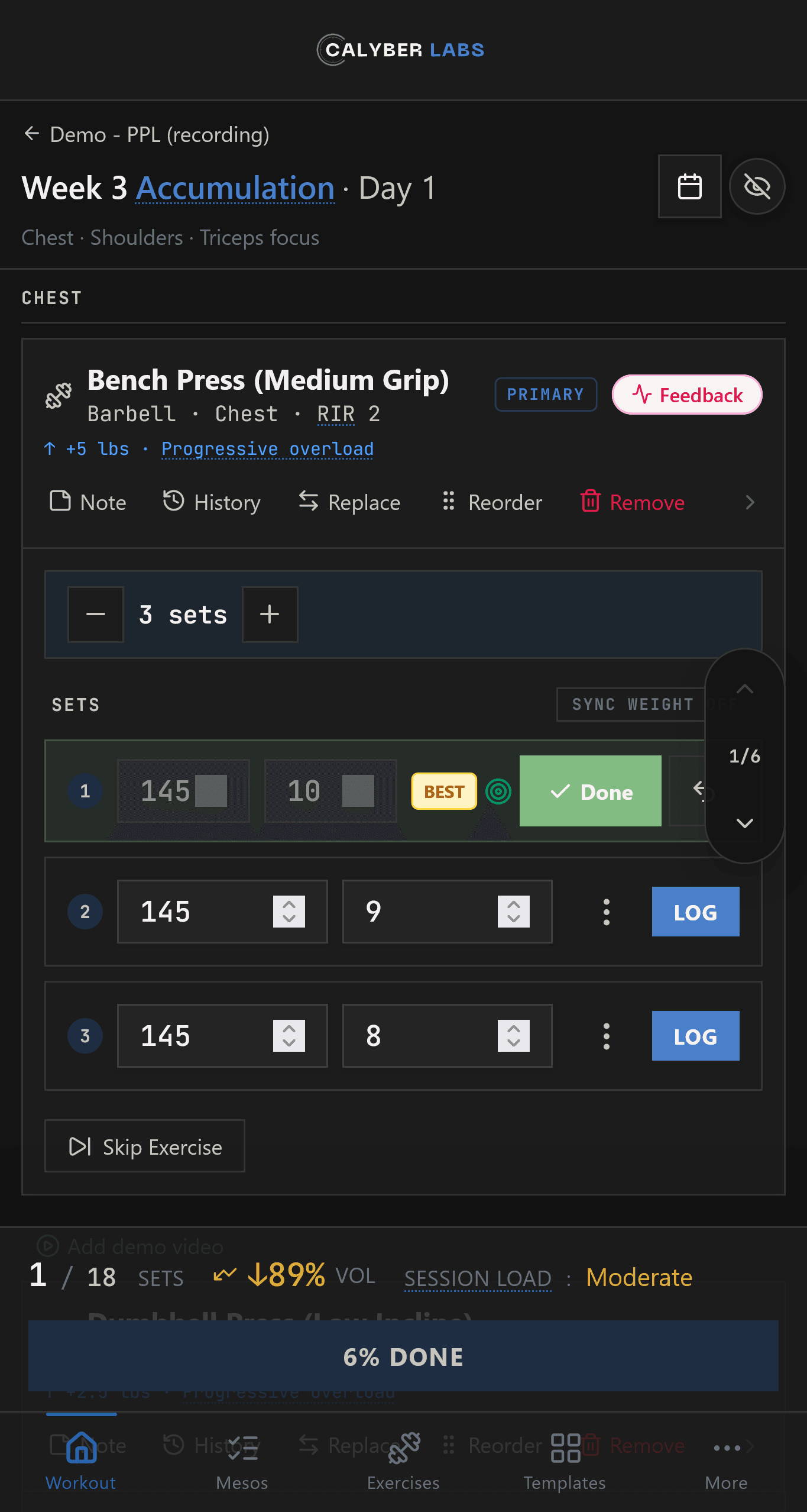The height and width of the screenshot is (1512, 807).
Task: Toggle the Done button on set 1
Action: click(x=591, y=791)
